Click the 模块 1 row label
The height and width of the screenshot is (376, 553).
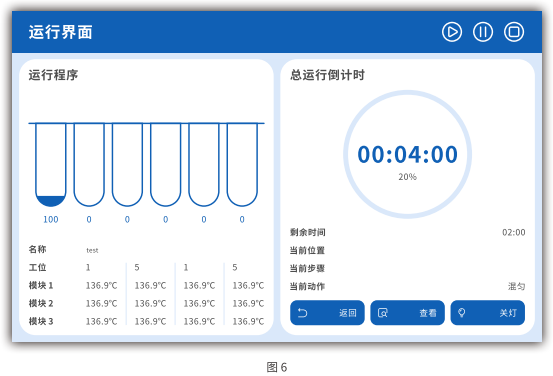click(x=41, y=285)
